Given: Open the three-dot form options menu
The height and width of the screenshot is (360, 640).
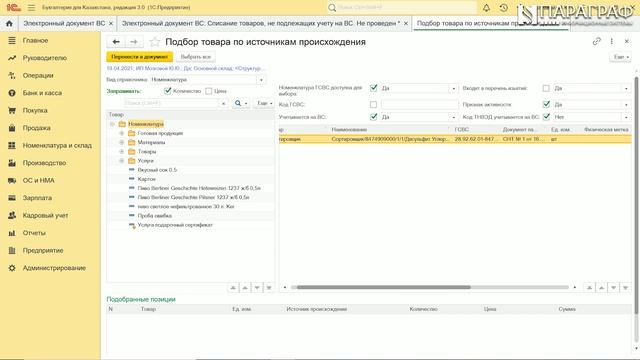Looking at the screenshot, I should coord(611,41).
